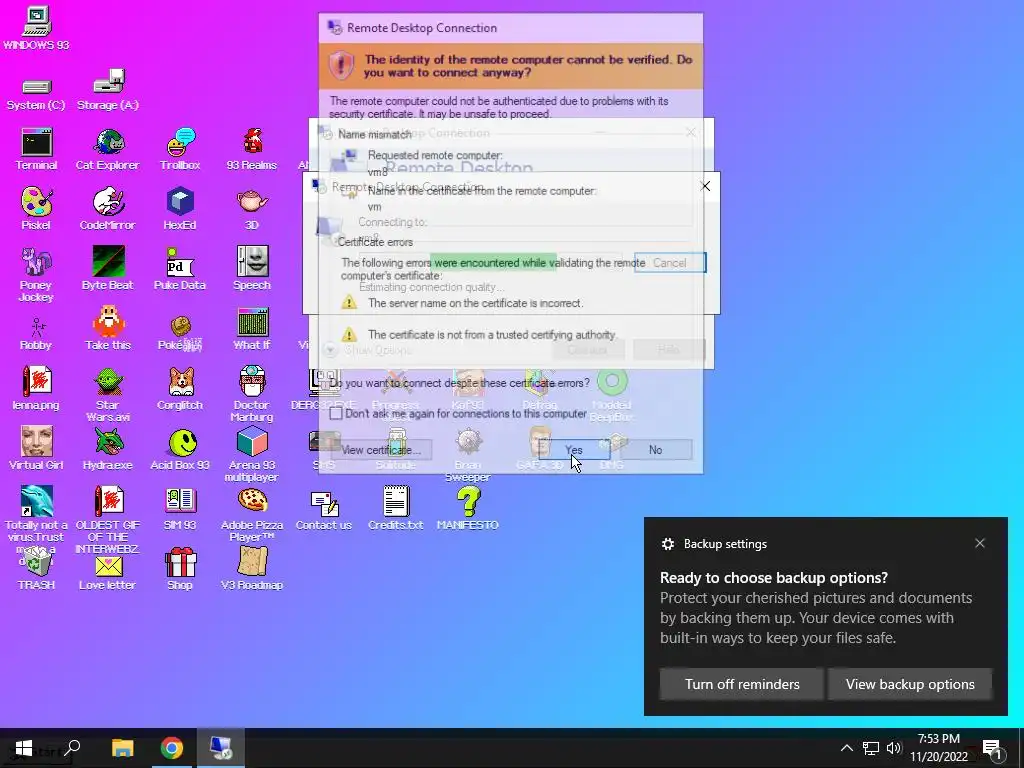Viewport: 1024px width, 768px height.
Task: Click Yes to connect despite certificate errors
Action: coord(574,449)
